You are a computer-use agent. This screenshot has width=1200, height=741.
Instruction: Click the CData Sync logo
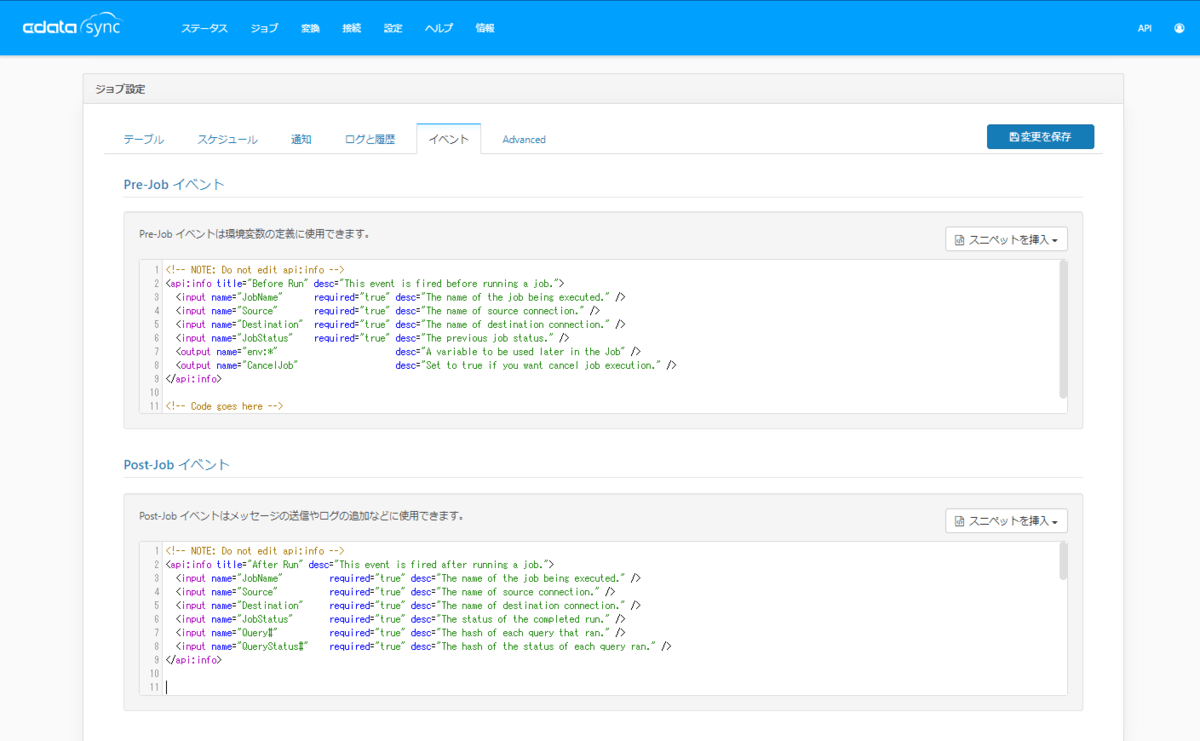pos(71,28)
